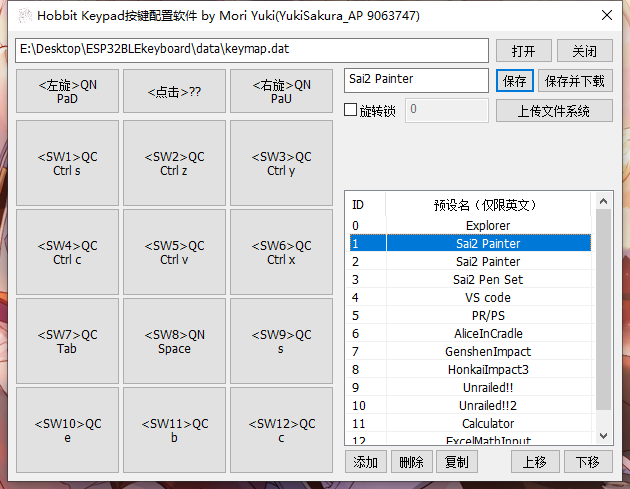Click the 关闭 button
The width and height of the screenshot is (630, 489).
(584, 51)
